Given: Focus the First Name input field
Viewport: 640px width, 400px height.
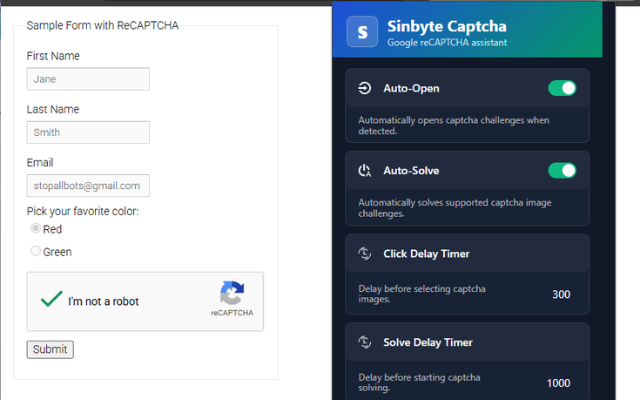Looking at the screenshot, I should point(88,79).
